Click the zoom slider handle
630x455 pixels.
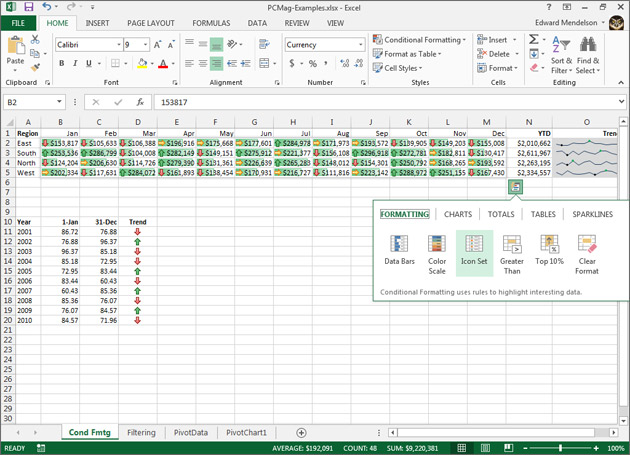(x=560, y=448)
